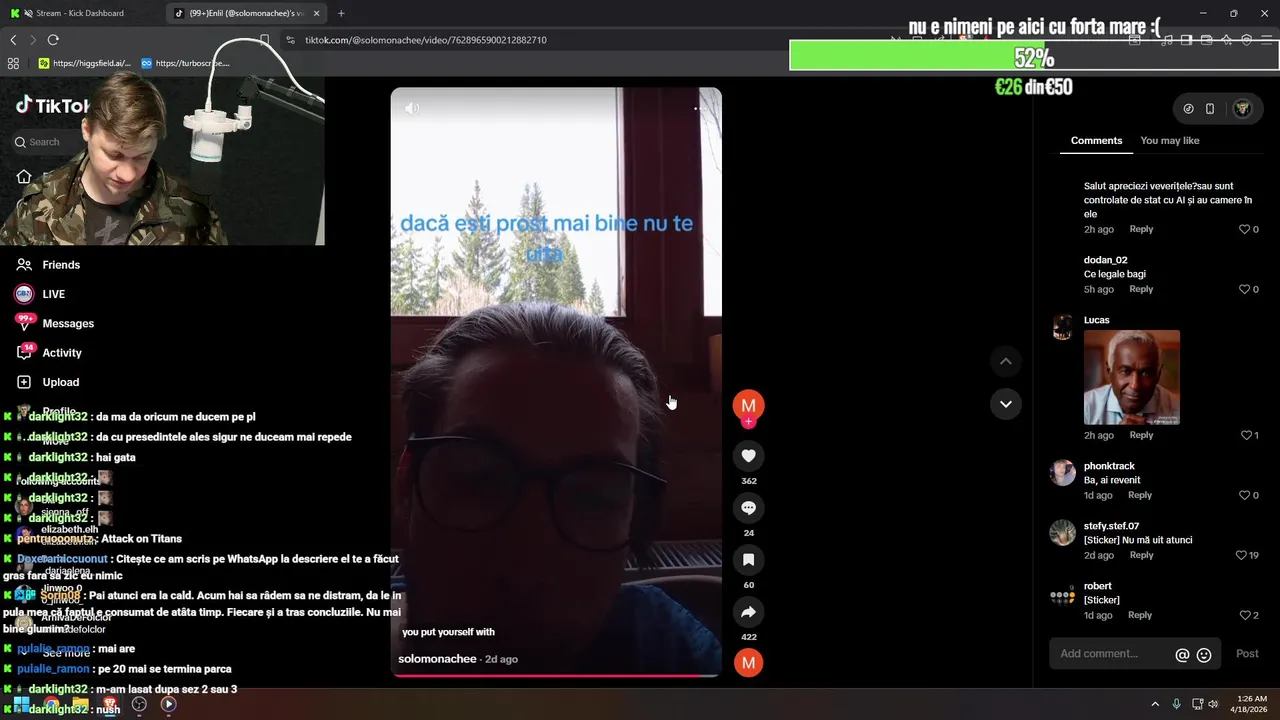Follow solomonachee via plus avatar
Image resolution: width=1280 pixels, height=720 pixels.
(x=748, y=422)
